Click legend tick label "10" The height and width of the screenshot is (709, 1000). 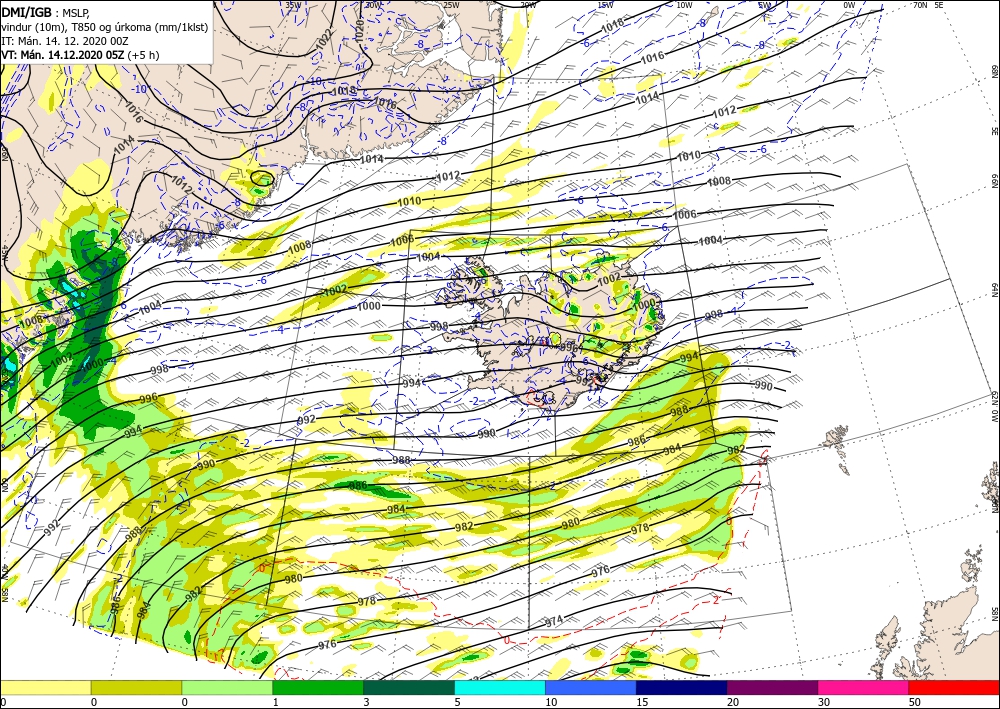550,702
